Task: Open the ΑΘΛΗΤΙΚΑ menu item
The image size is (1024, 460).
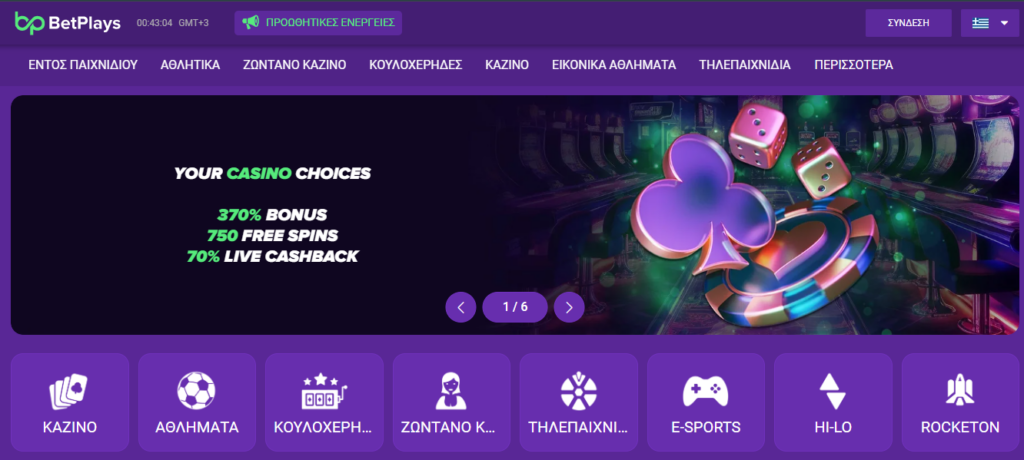Action: pyautogui.click(x=190, y=65)
